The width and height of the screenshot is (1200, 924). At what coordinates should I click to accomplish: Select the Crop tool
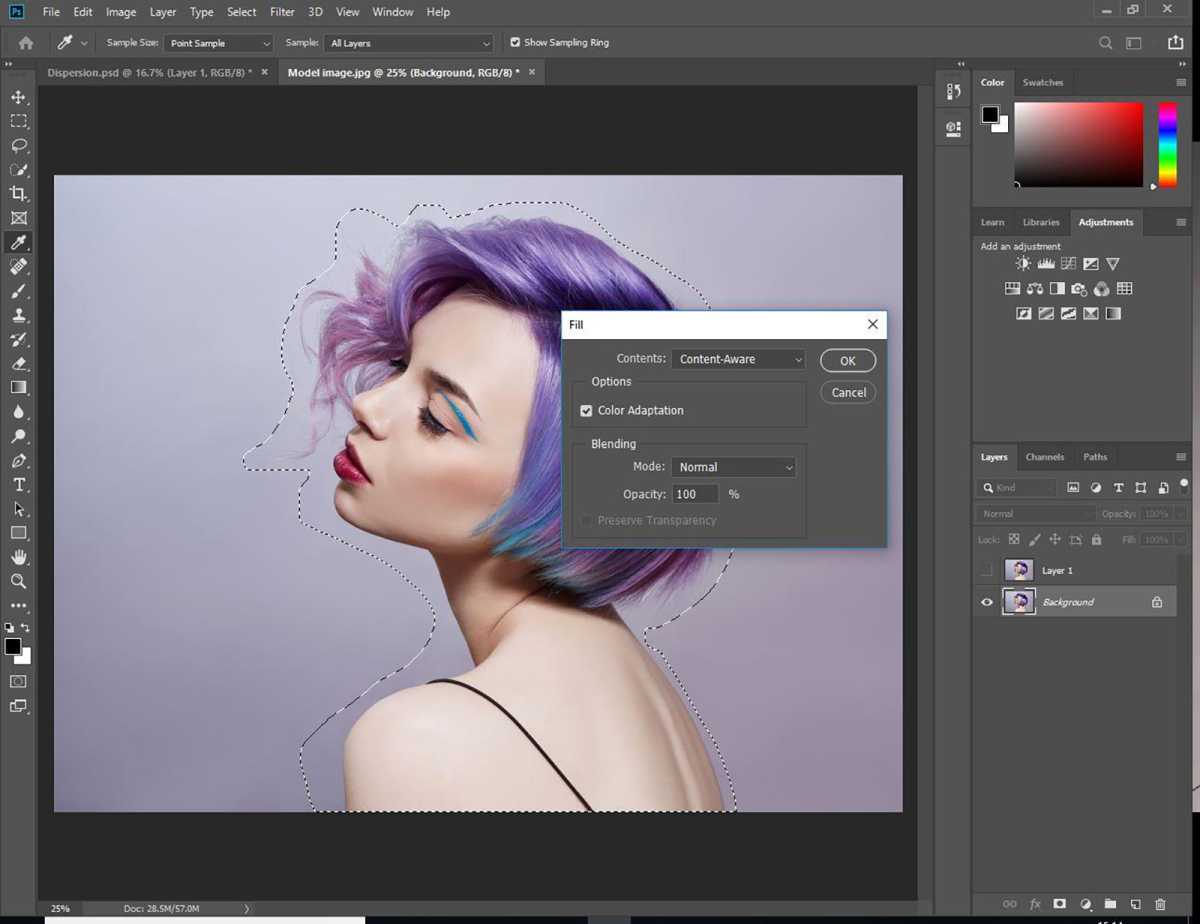[18, 194]
